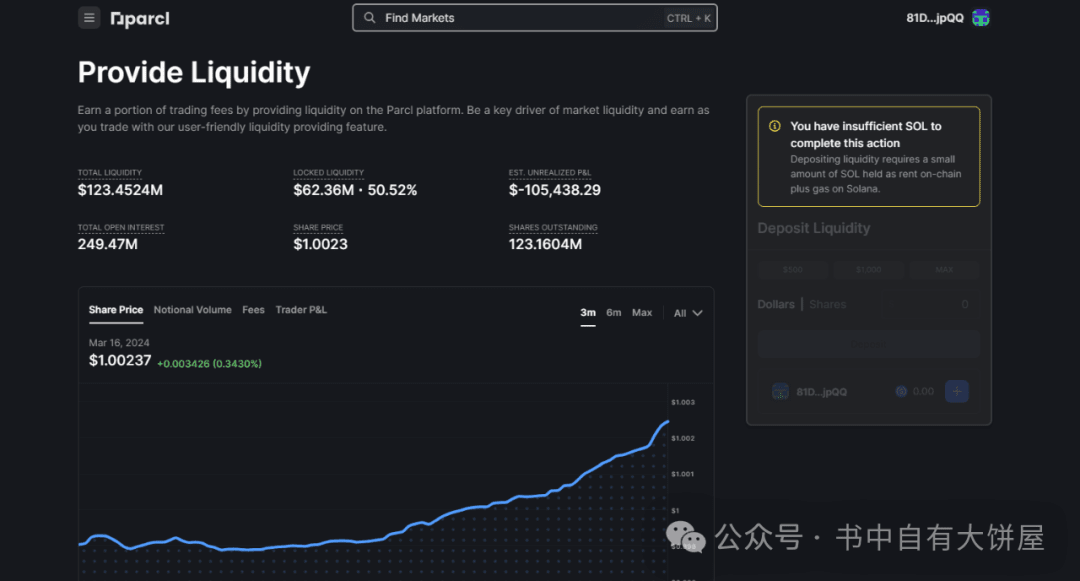Click wallet address 81D...jpQQ in header
The image size is (1080, 581).
click(935, 18)
